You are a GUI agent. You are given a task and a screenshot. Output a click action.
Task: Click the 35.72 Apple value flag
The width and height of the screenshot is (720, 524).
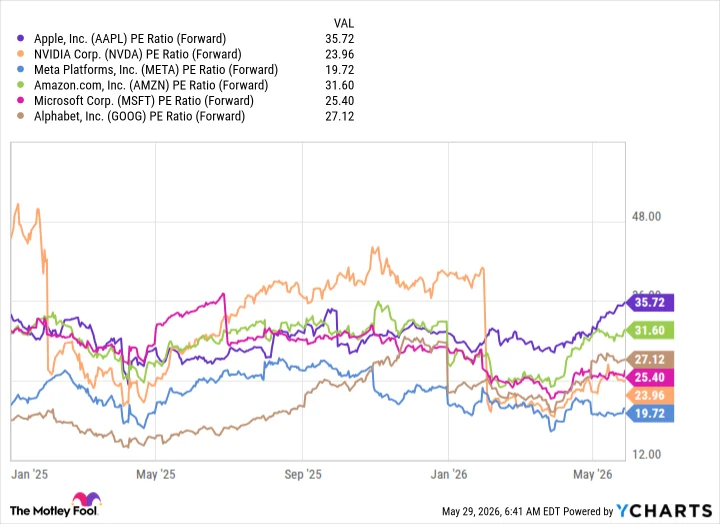tap(649, 303)
